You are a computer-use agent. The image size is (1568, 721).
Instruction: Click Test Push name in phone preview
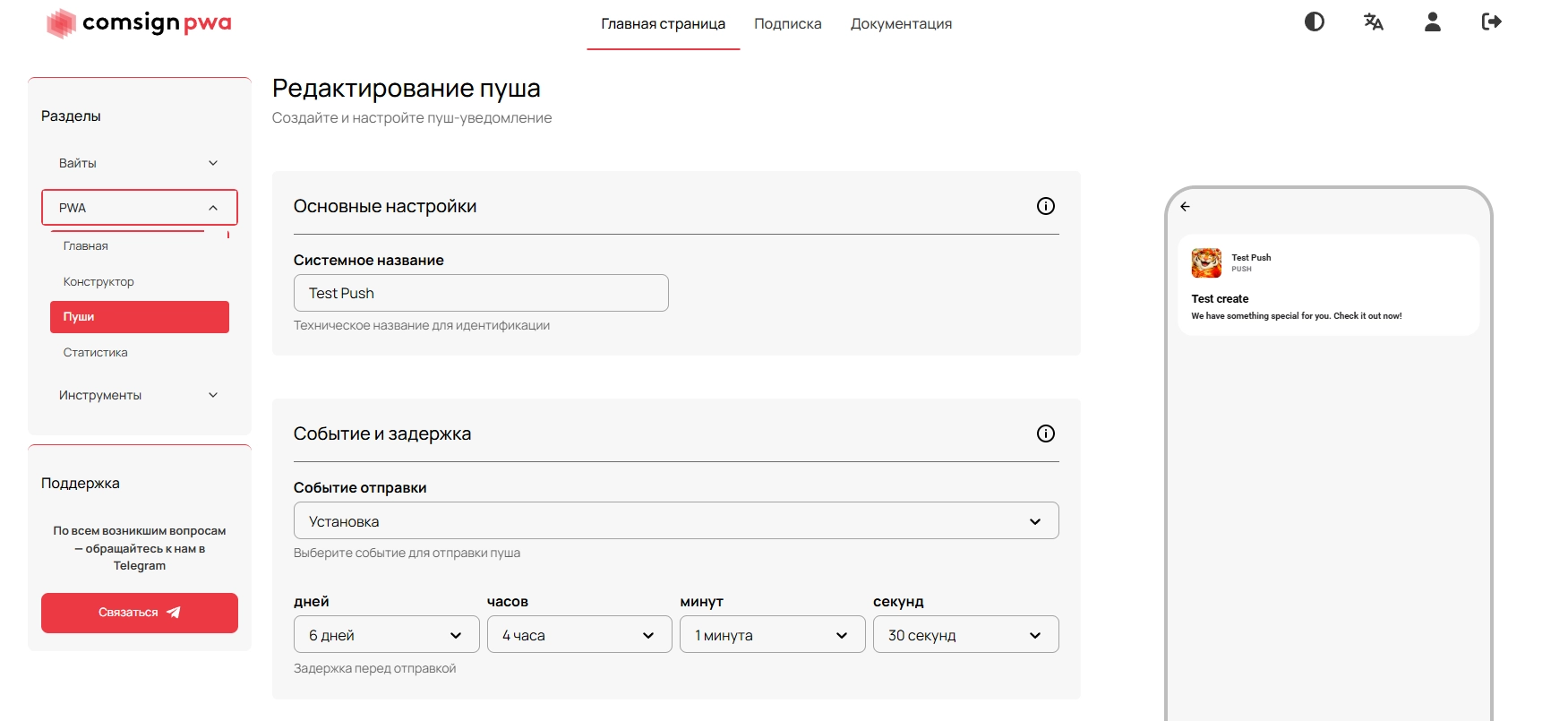pyautogui.click(x=1251, y=257)
